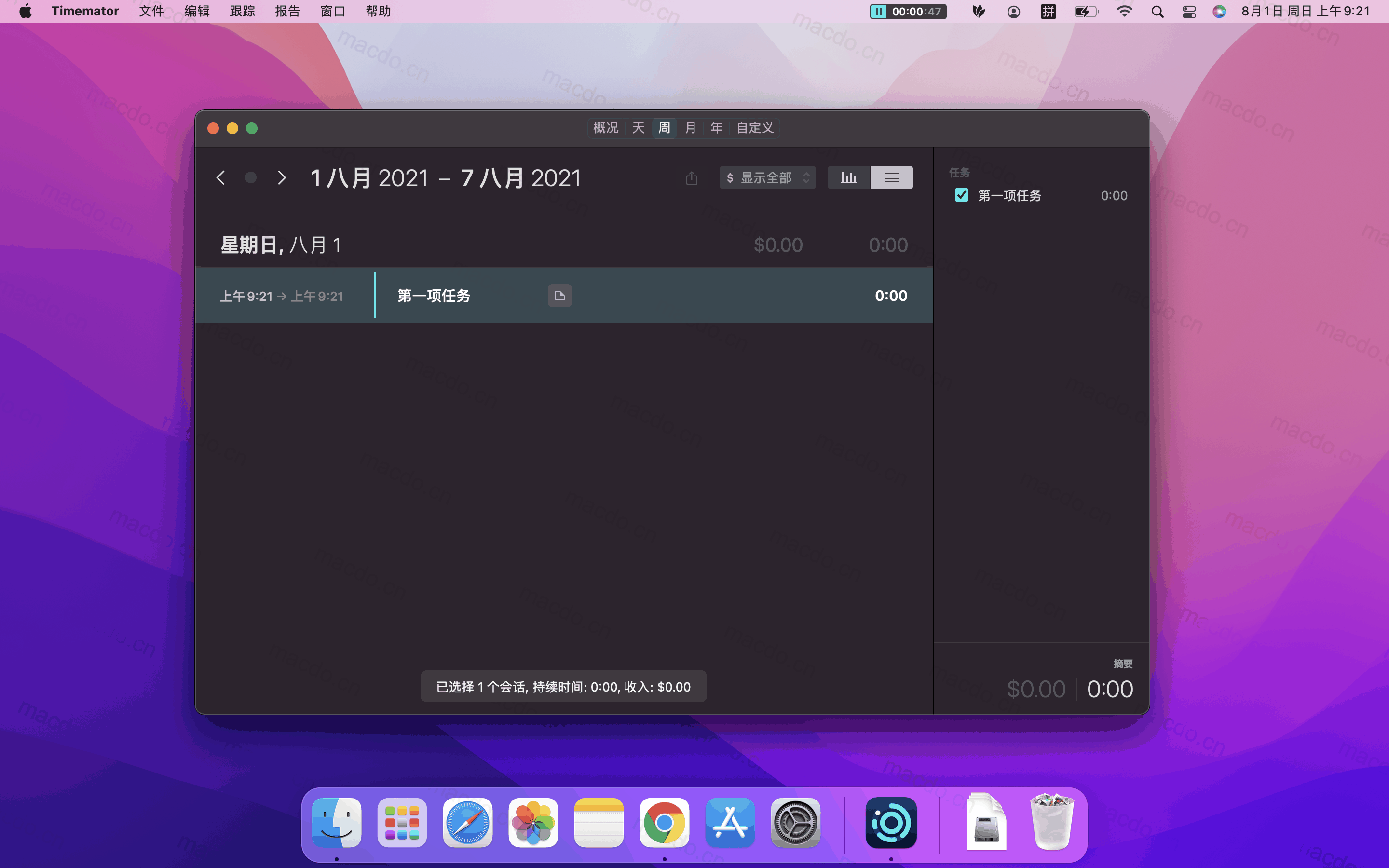
Task: Open Notes from the Dock
Action: tap(599, 822)
